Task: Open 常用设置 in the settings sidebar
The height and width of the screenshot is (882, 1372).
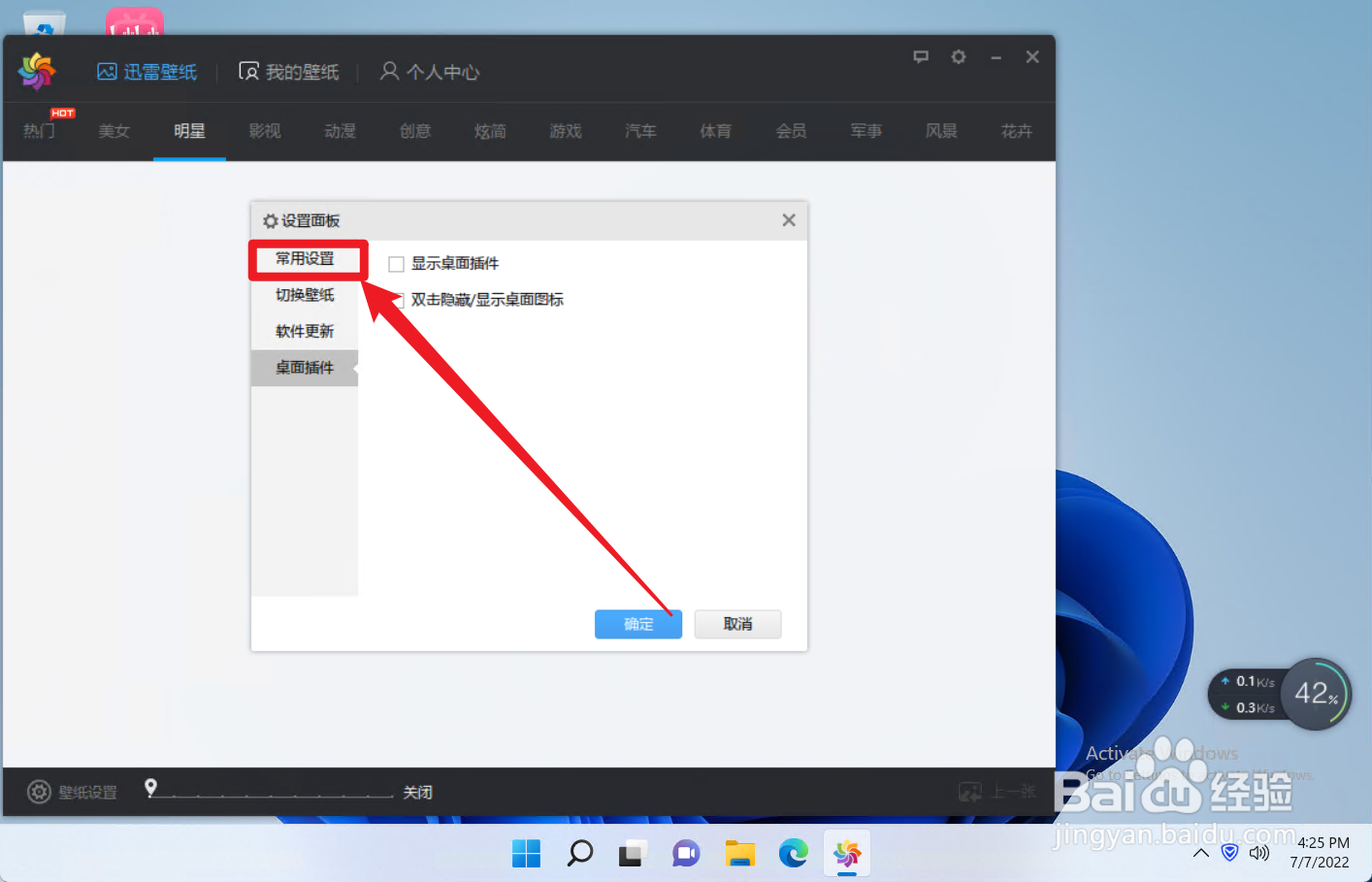Action: click(x=305, y=259)
